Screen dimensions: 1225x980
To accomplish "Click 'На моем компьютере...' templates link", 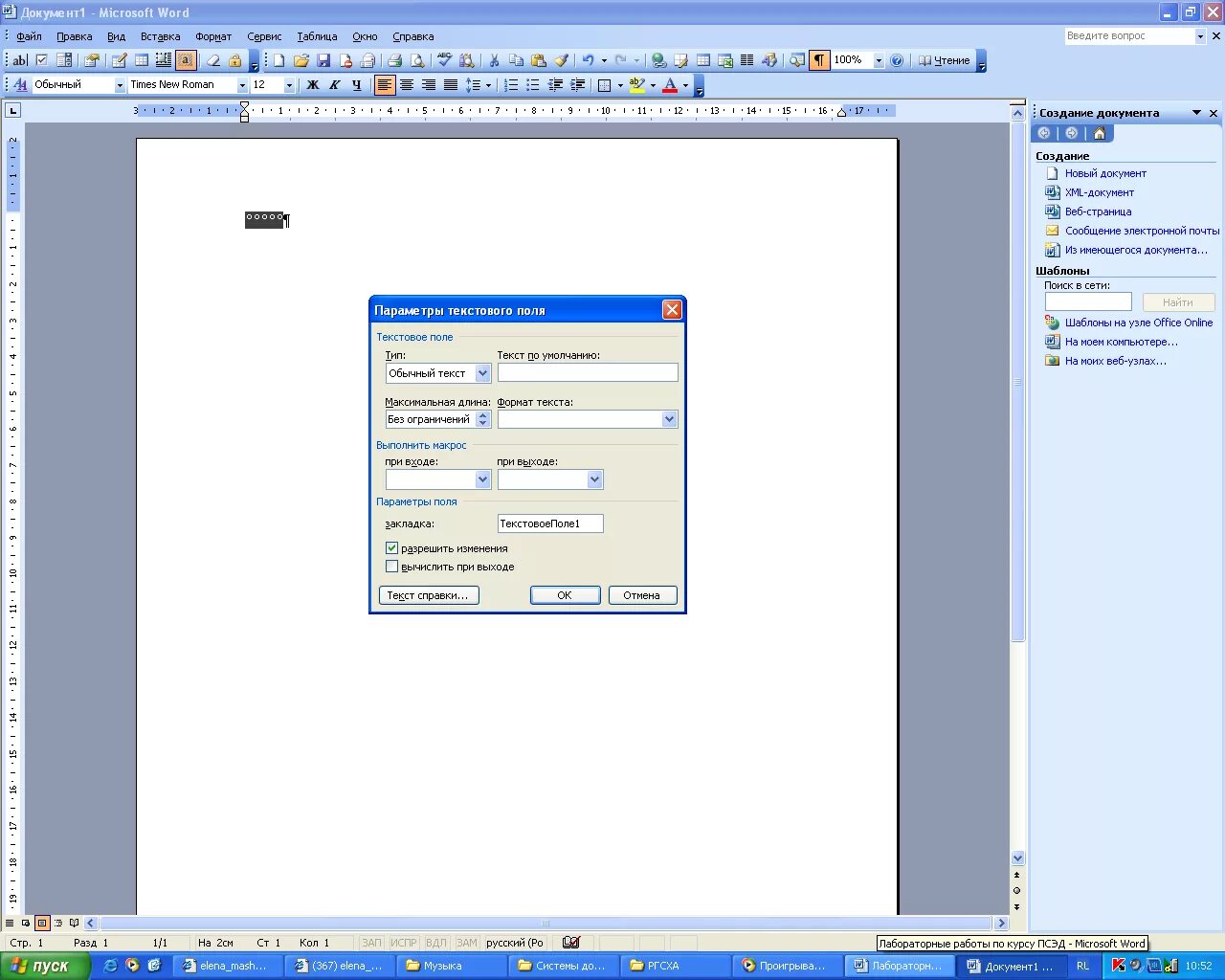I will [x=1122, y=342].
